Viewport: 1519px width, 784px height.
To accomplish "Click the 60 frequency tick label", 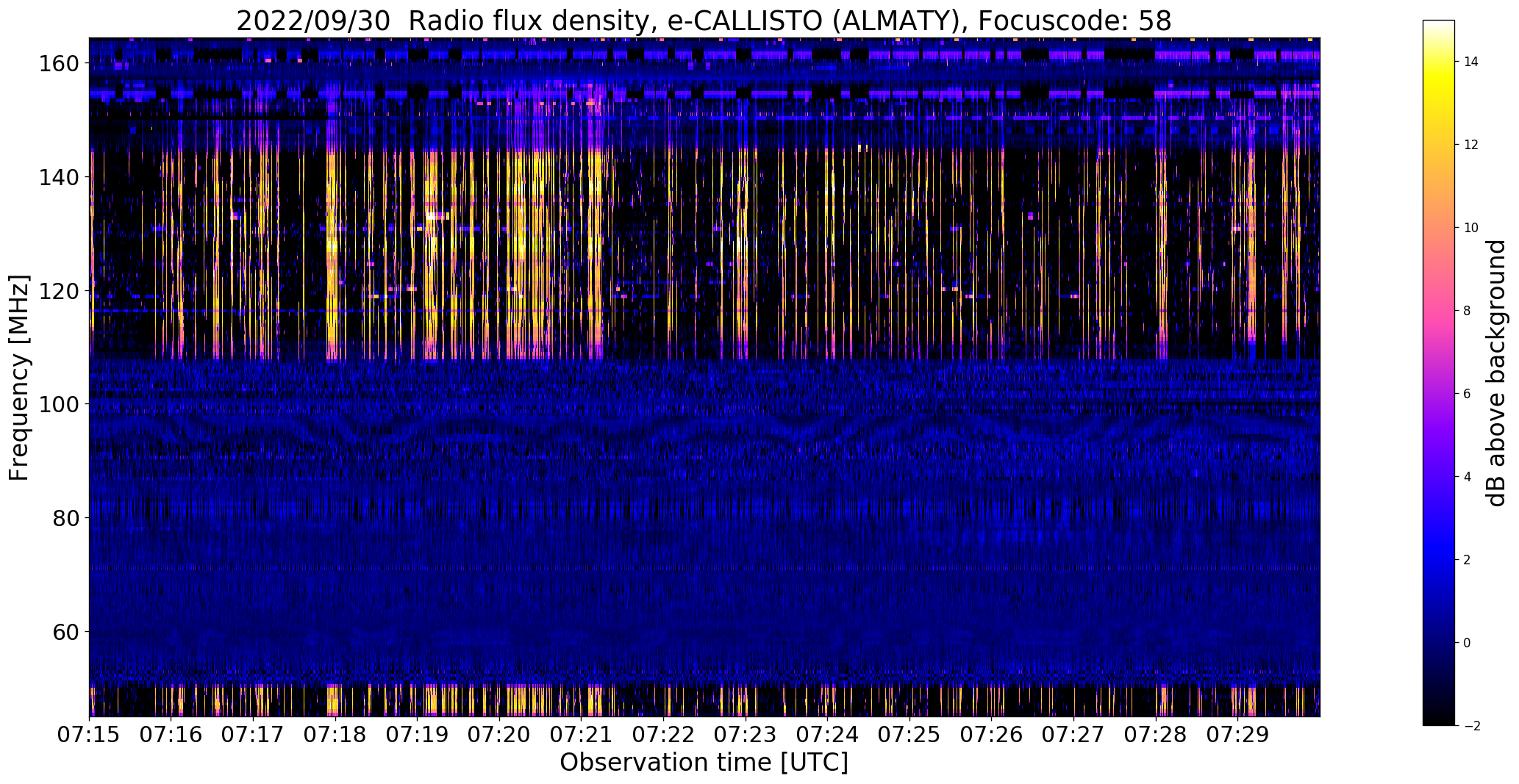I will [65, 631].
